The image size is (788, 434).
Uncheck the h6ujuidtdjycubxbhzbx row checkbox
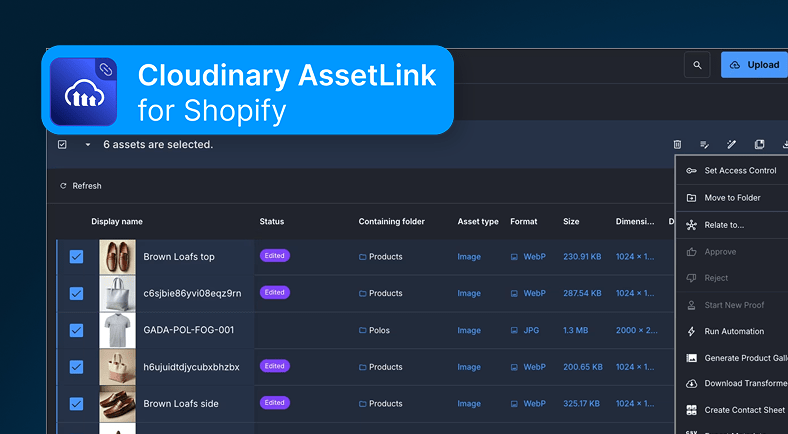click(76, 367)
